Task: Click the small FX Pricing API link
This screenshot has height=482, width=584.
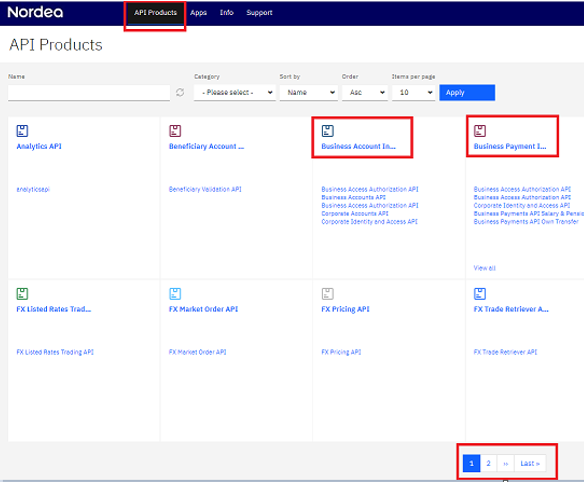Action: [x=341, y=352]
